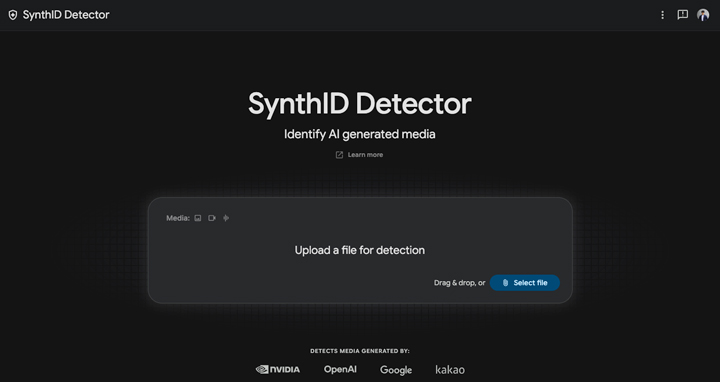Click the kakao logo

point(450,370)
